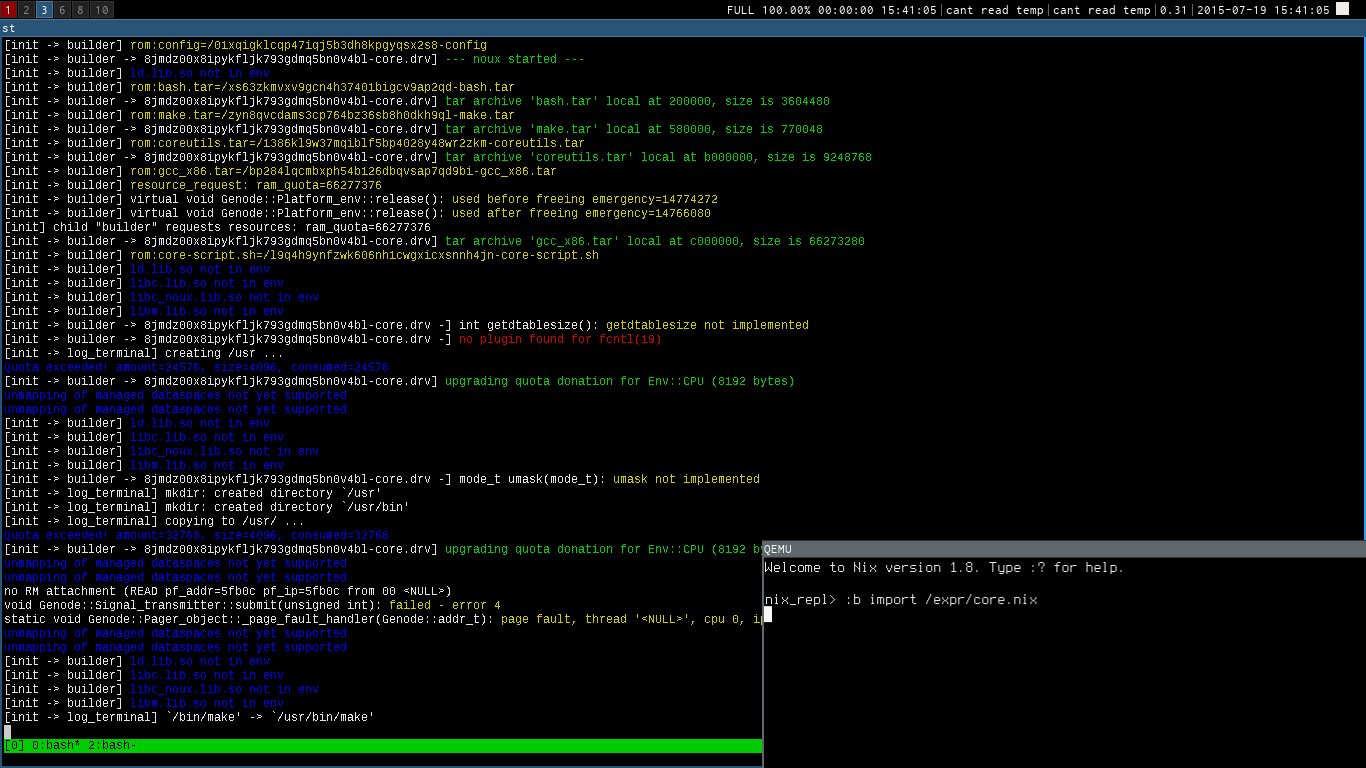Switch to workspace 6 tag
The image size is (1366, 768).
point(62,10)
